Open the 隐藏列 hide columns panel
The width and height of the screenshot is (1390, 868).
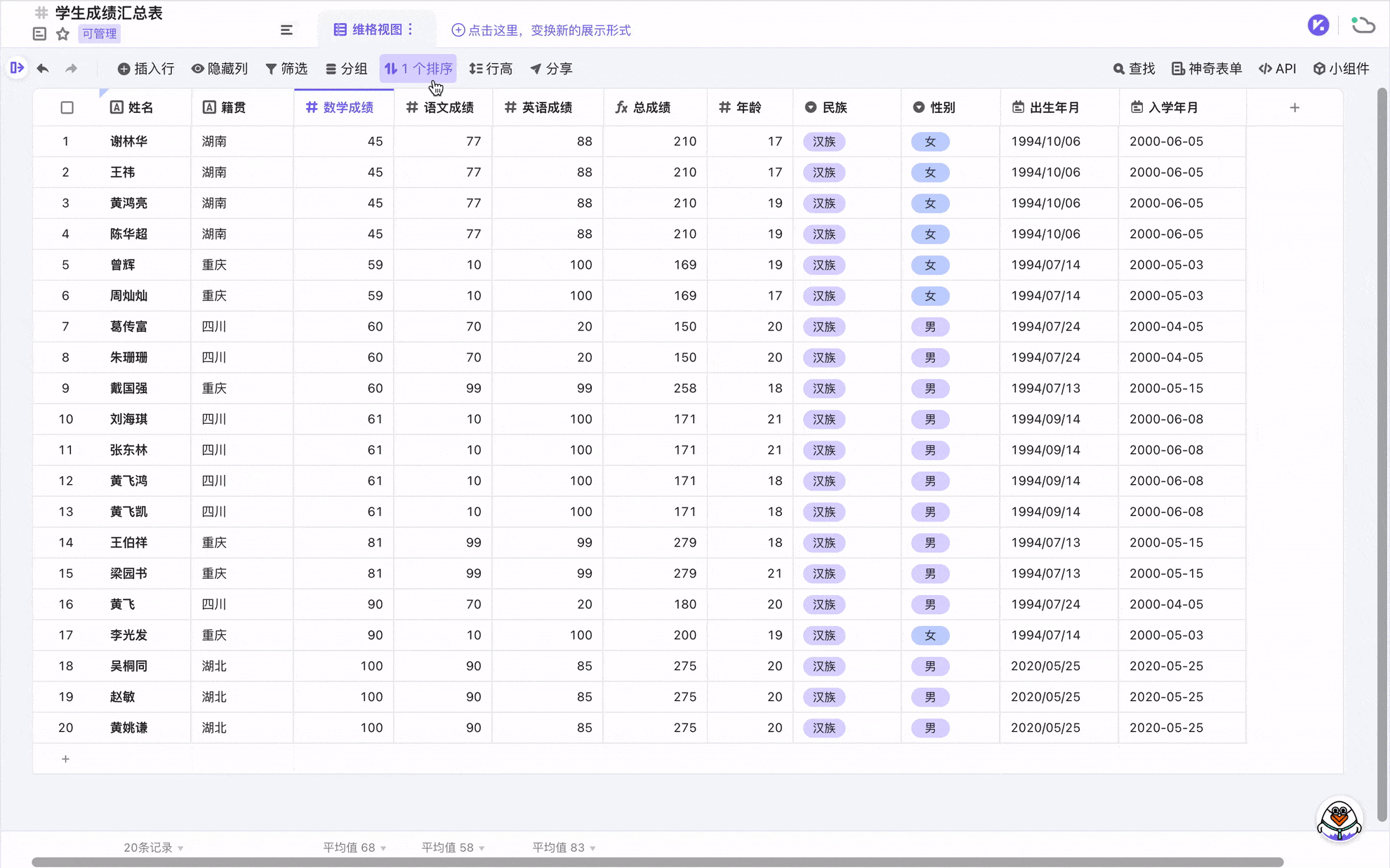pos(220,69)
